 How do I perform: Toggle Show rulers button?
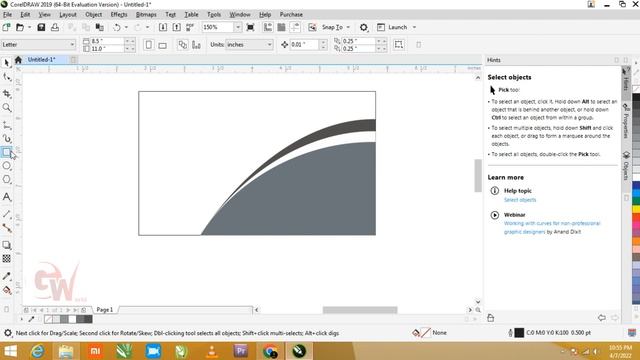tap(268, 27)
